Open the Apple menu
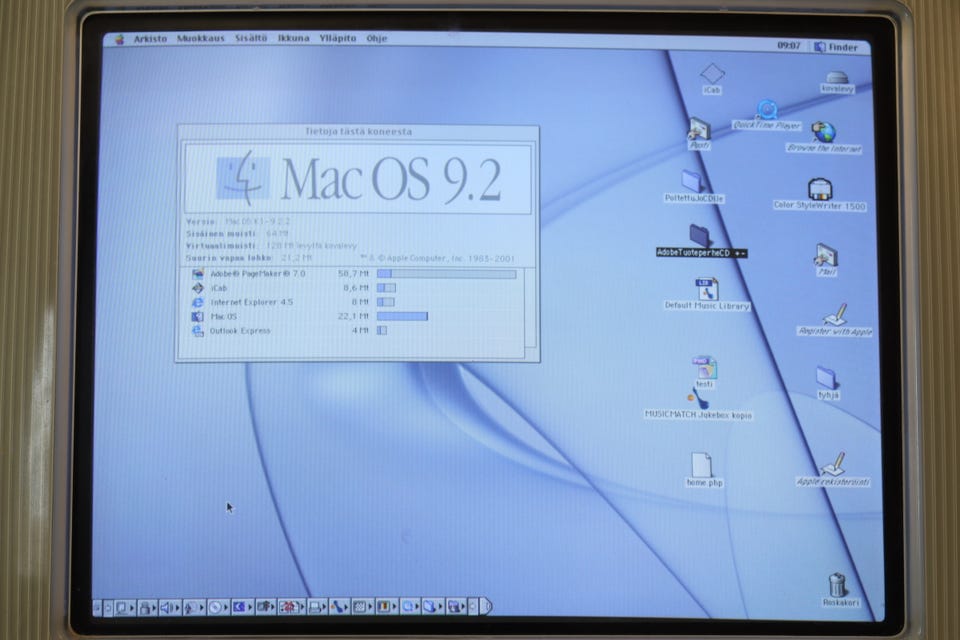 [x=119, y=39]
